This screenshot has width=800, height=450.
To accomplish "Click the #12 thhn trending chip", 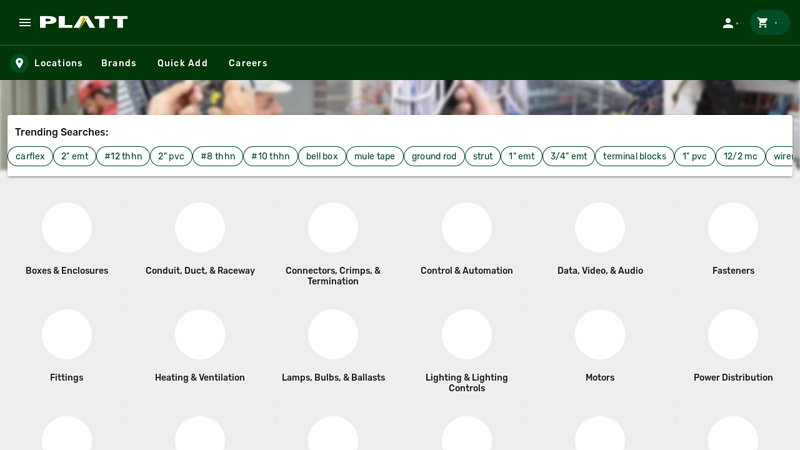I will (x=123, y=156).
